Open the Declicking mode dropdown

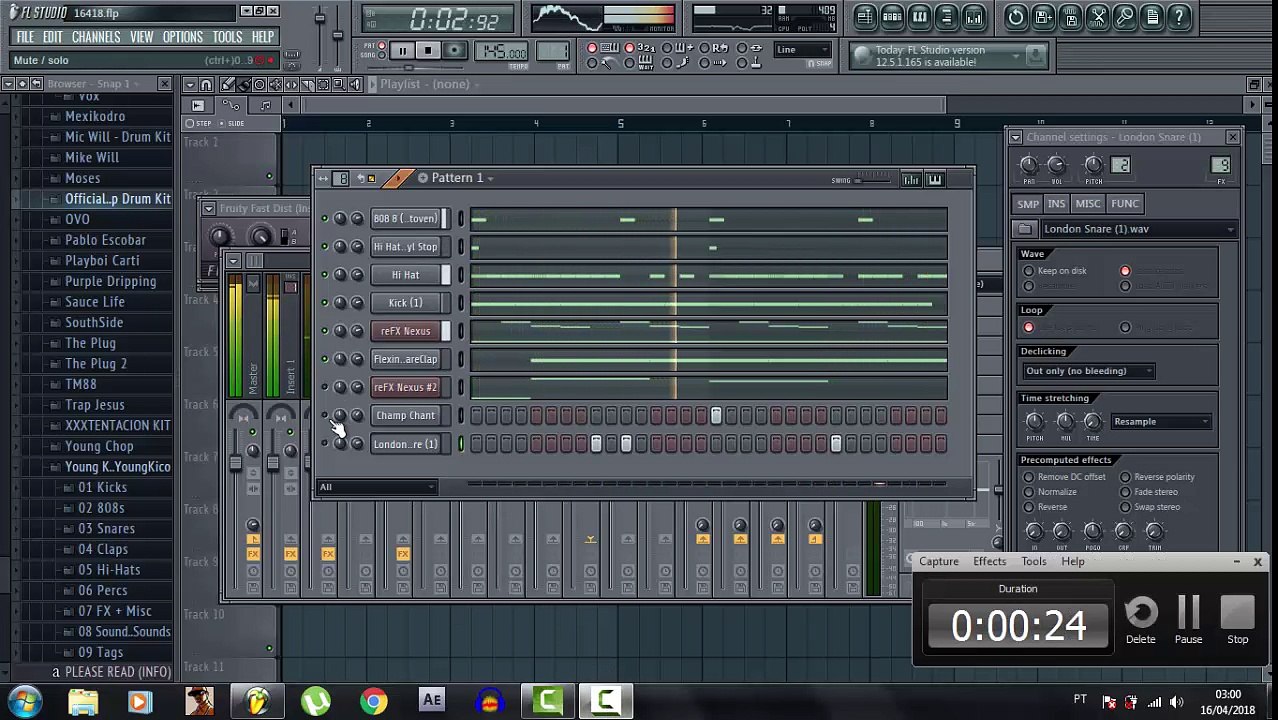[1088, 371]
